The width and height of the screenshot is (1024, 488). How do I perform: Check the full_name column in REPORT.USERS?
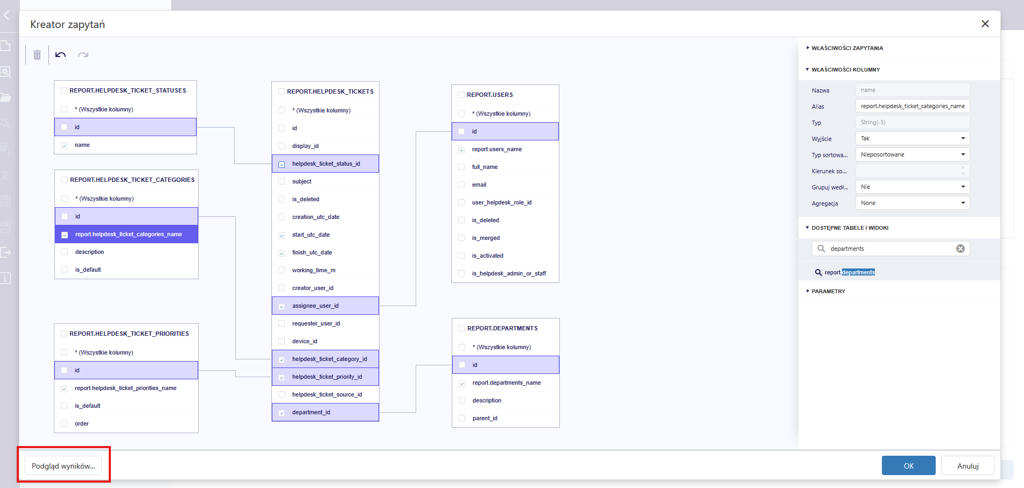[x=462, y=167]
